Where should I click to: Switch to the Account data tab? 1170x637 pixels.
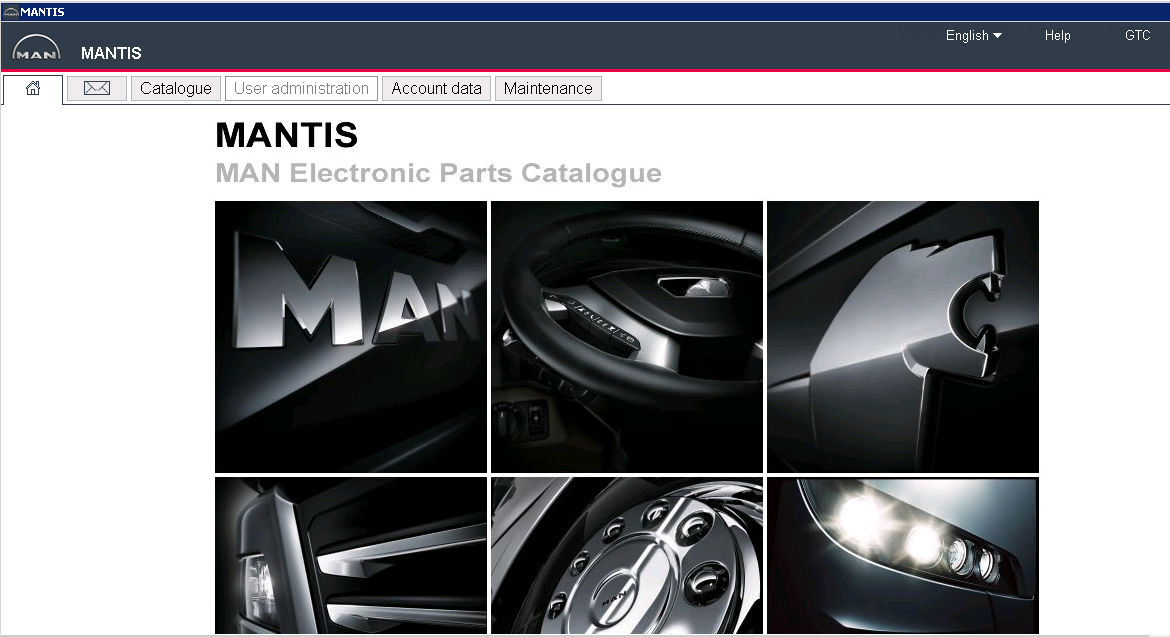click(437, 89)
